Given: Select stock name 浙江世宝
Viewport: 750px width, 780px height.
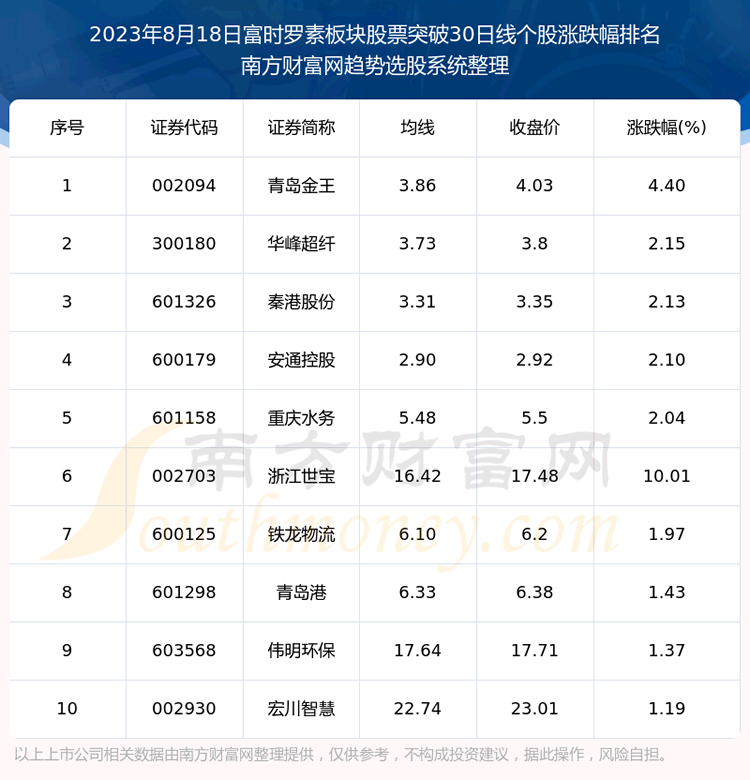Looking at the screenshot, I should tap(301, 477).
